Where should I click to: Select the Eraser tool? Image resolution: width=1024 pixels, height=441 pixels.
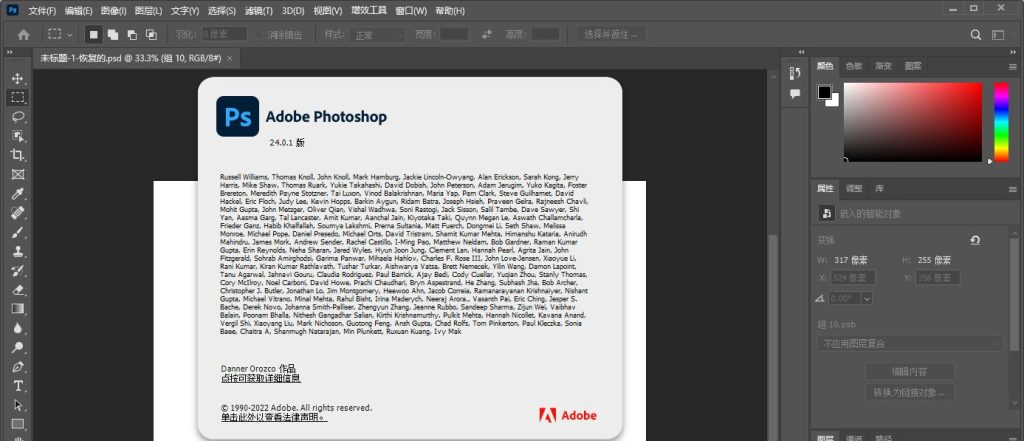18,289
